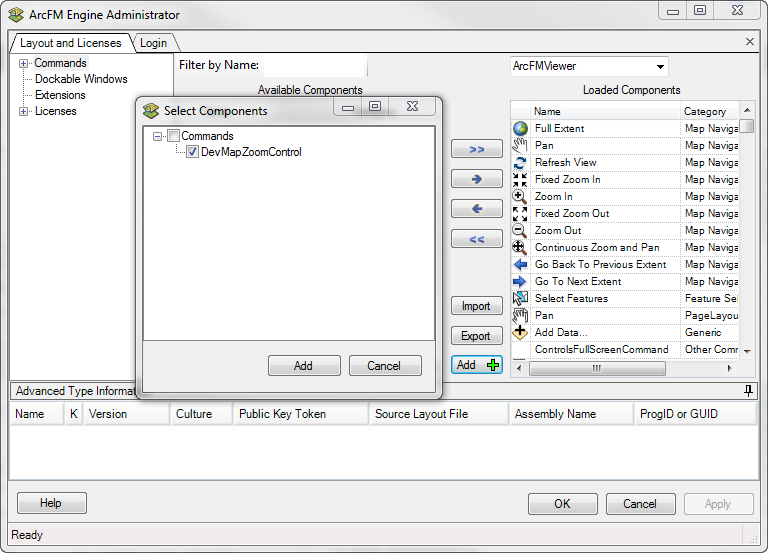This screenshot has height=553, width=768.
Task: Uncheck the DevMapZoomControl checkbox
Action: point(193,152)
